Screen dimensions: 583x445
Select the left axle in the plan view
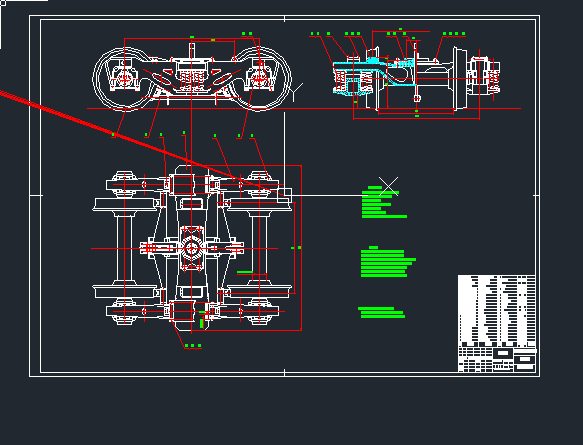click(x=124, y=248)
